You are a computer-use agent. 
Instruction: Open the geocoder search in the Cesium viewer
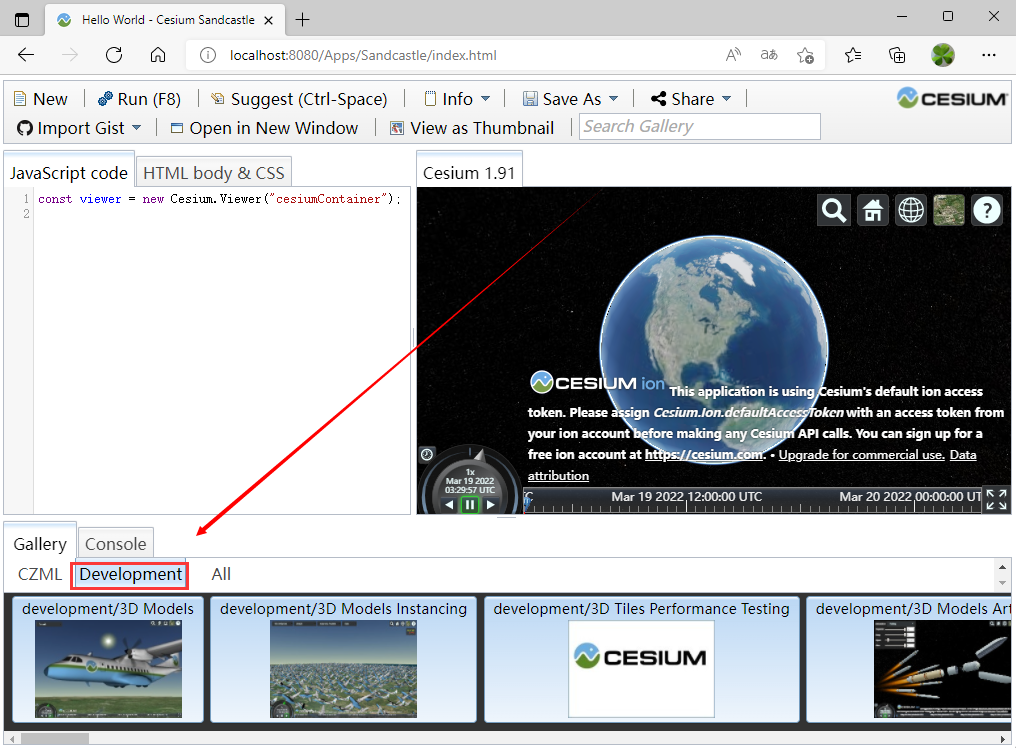tap(833, 210)
